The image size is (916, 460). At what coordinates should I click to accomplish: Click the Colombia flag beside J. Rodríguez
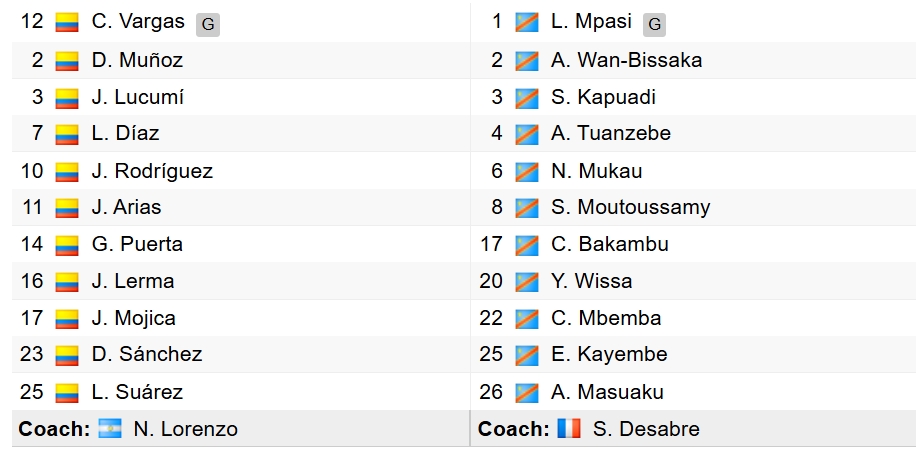pos(67,171)
